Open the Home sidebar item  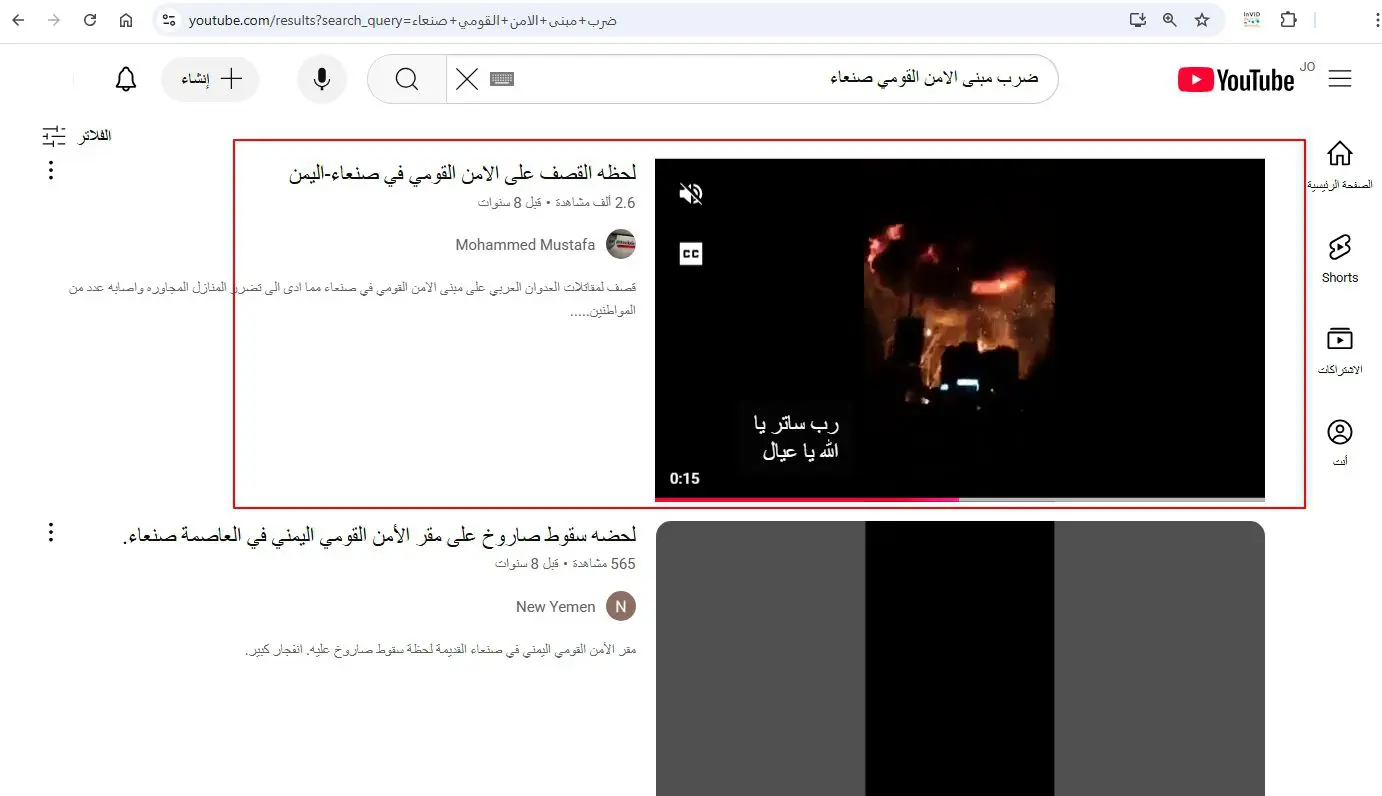coord(1340,166)
